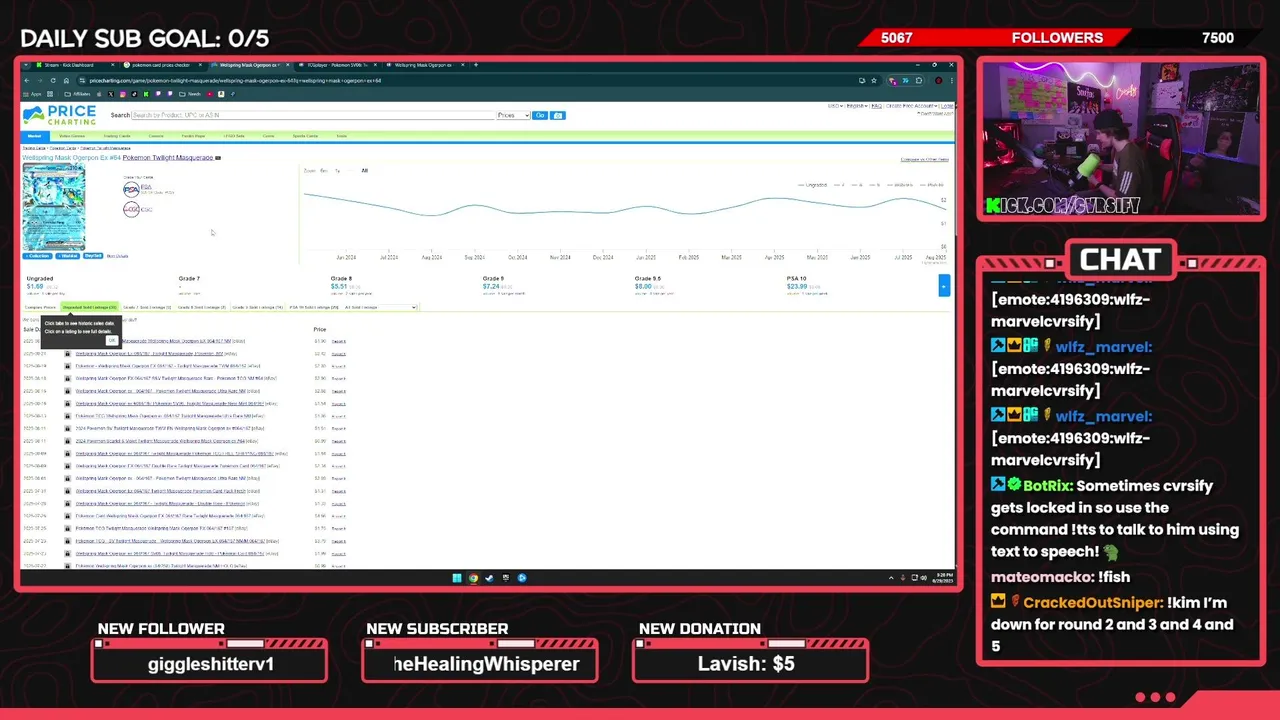Click the PriceCharting logo

coord(60,116)
